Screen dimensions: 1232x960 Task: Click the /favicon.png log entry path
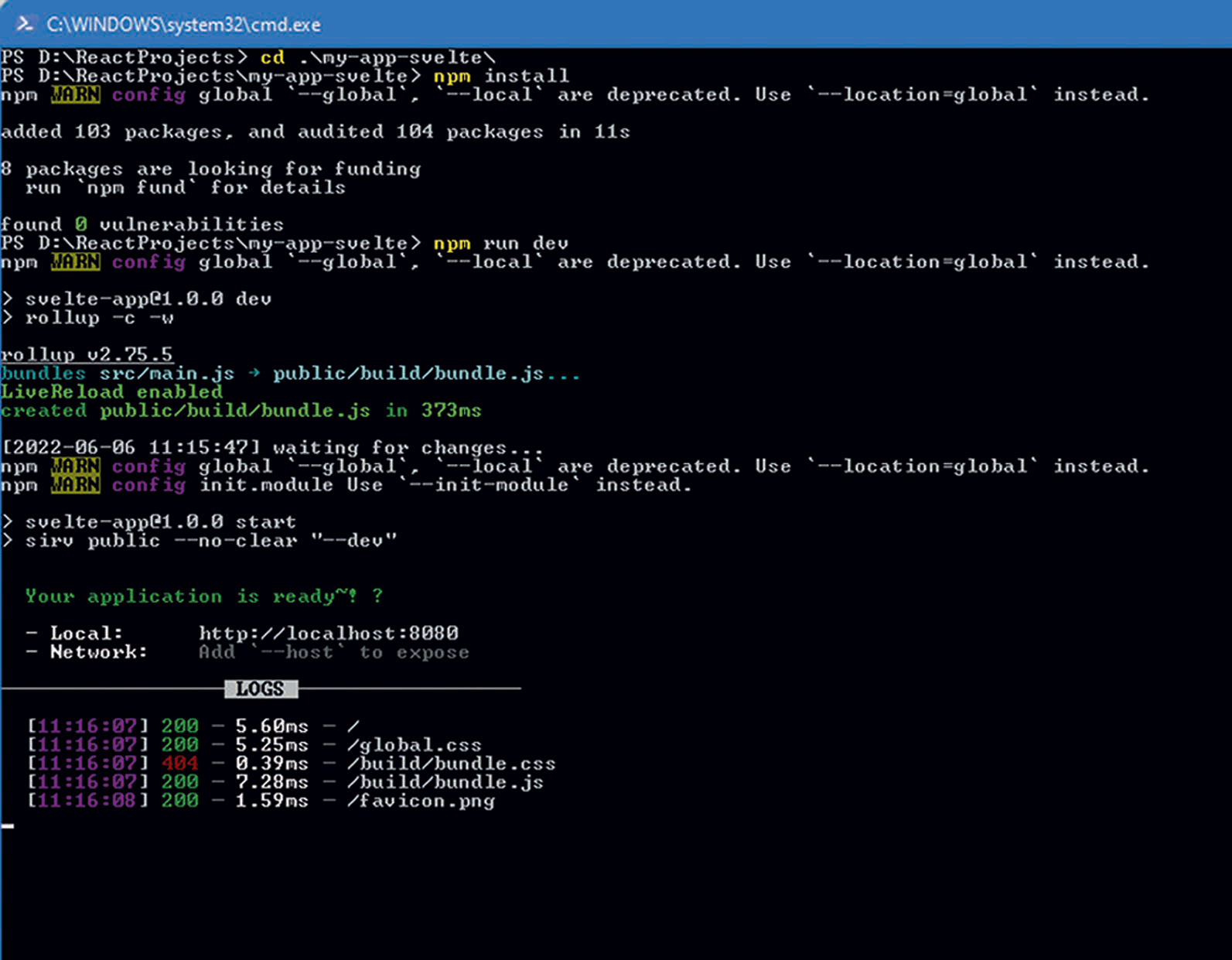click(x=421, y=801)
